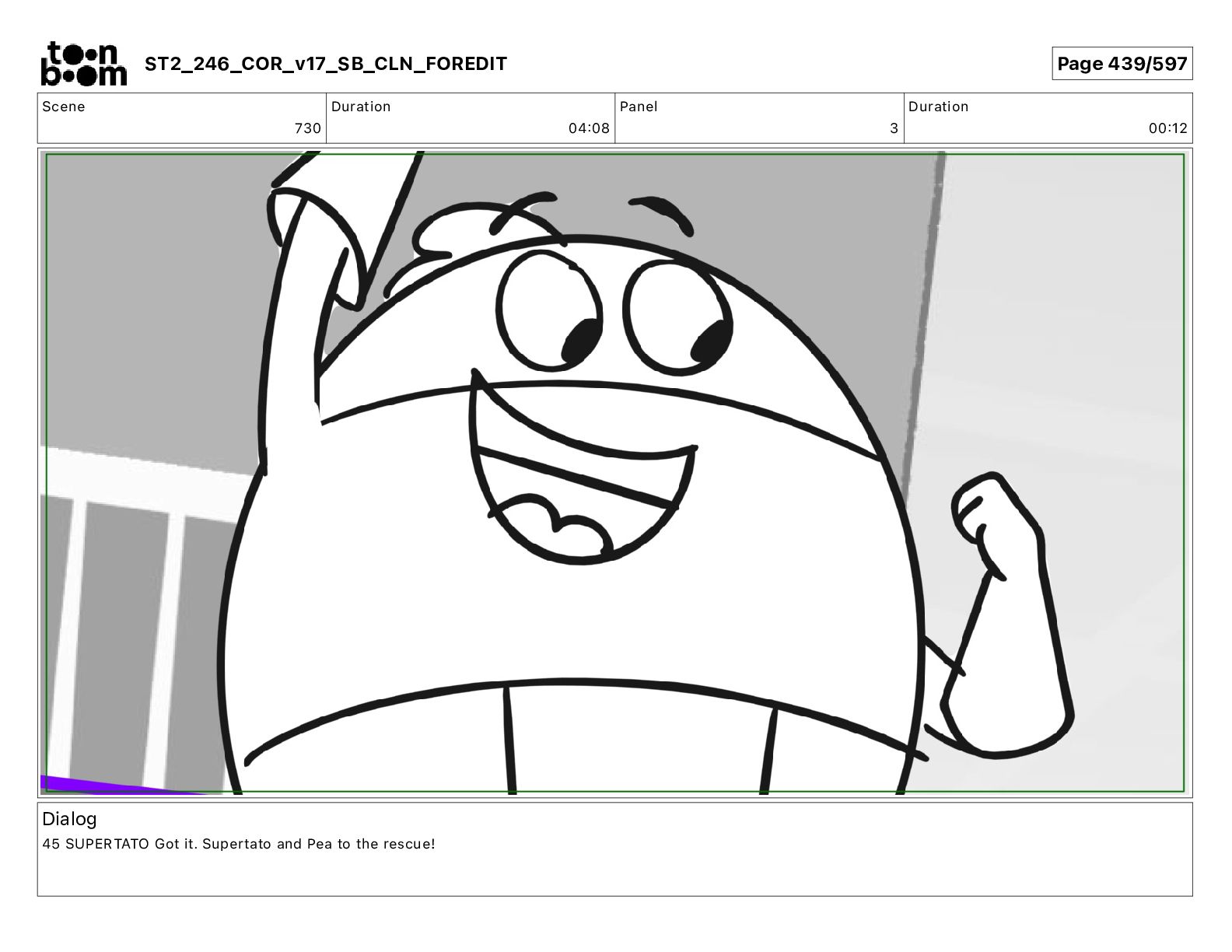Select the panel number "3"

tap(894, 128)
